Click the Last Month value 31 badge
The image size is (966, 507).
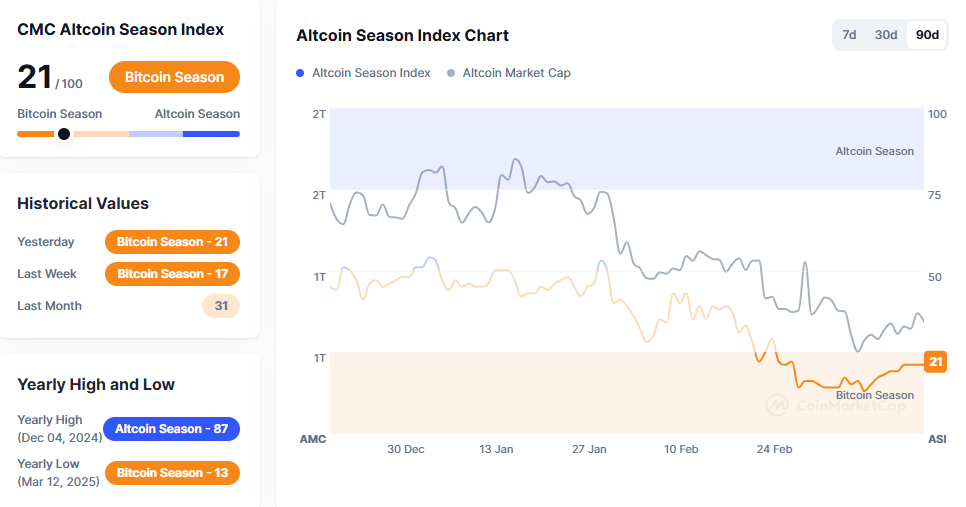(220, 306)
